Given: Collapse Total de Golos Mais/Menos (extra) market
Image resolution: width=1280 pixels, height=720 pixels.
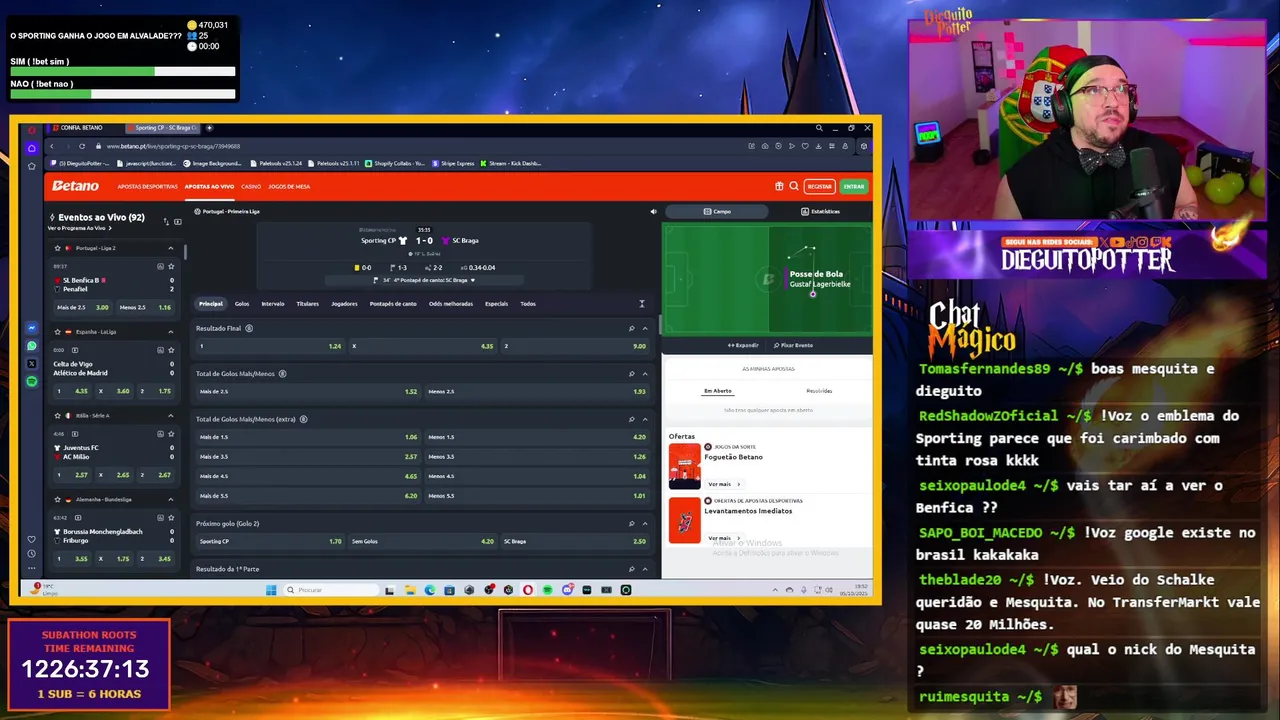Looking at the screenshot, I should 645,419.
